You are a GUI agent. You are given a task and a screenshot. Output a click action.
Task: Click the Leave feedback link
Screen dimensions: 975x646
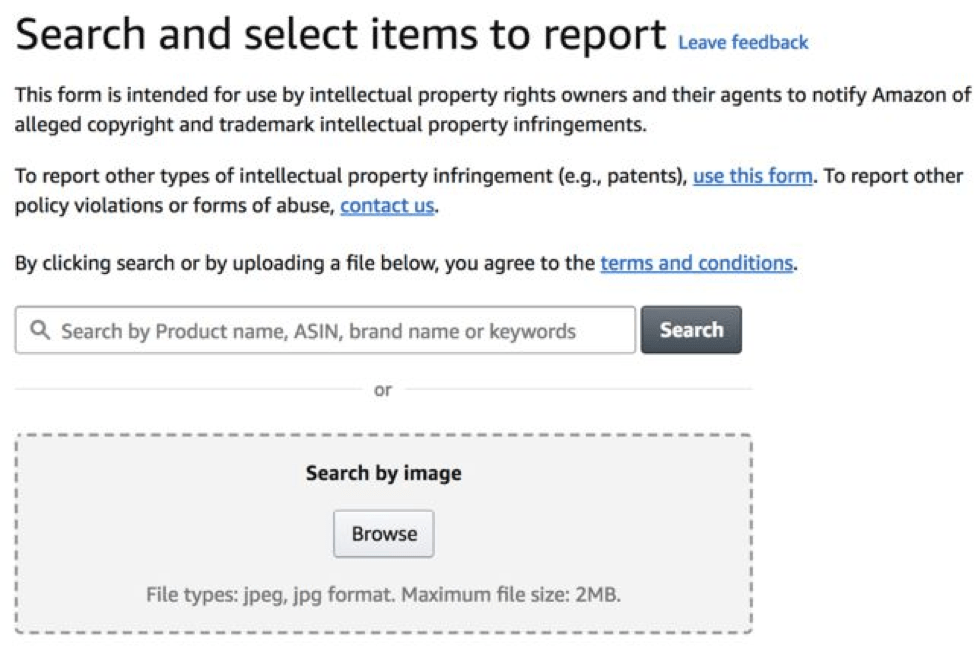tap(743, 42)
